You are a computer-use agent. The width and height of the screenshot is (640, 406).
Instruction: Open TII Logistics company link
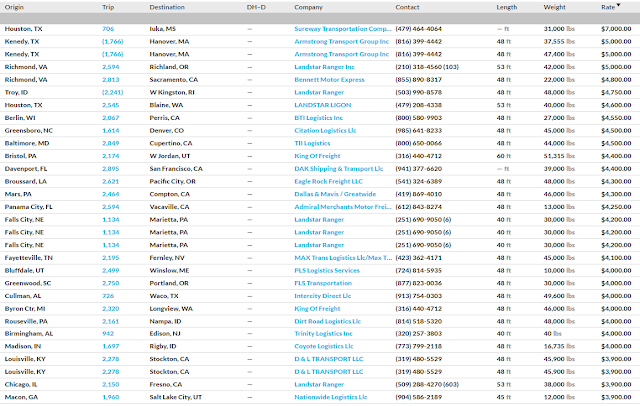pyautogui.click(x=312, y=143)
